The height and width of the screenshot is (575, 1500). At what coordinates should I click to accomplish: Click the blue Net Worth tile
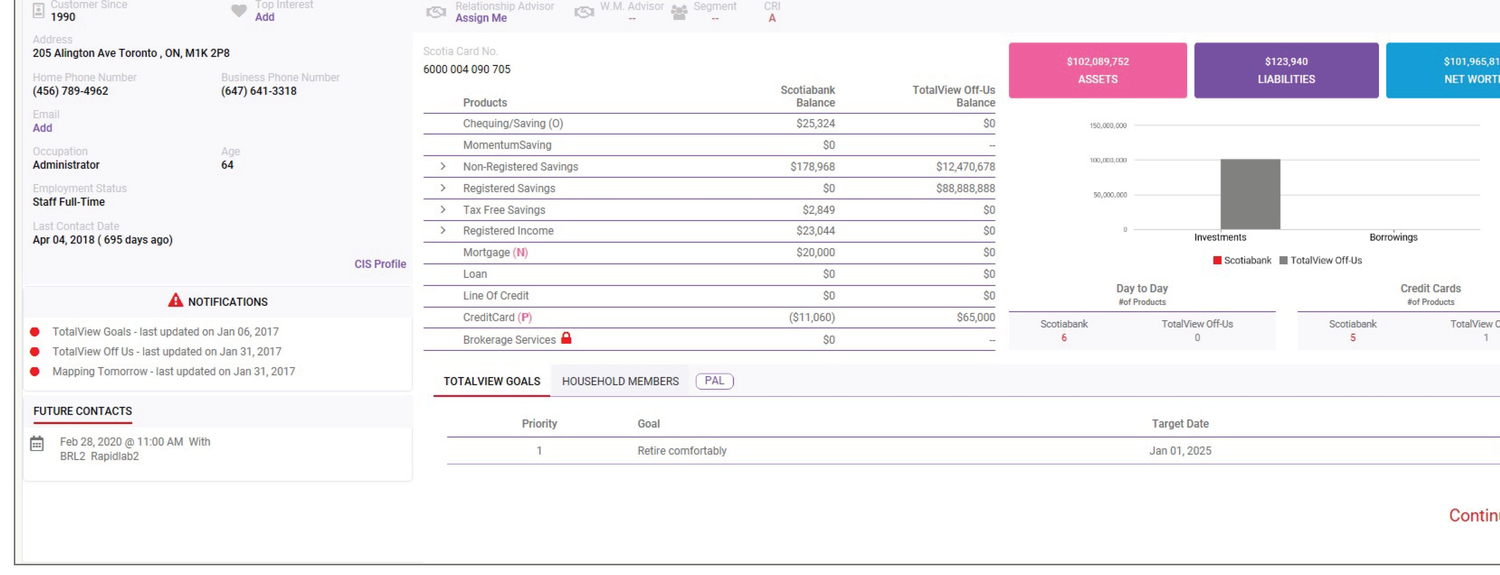(x=1443, y=70)
